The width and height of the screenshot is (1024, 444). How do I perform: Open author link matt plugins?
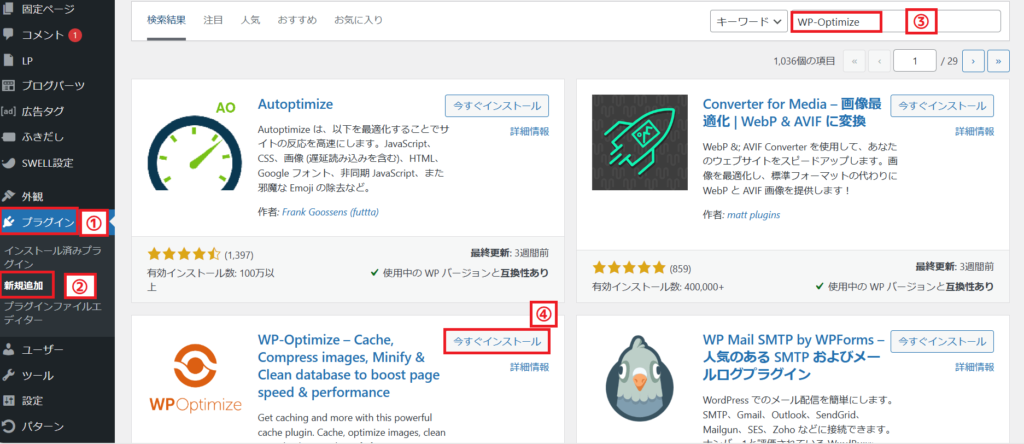point(754,215)
